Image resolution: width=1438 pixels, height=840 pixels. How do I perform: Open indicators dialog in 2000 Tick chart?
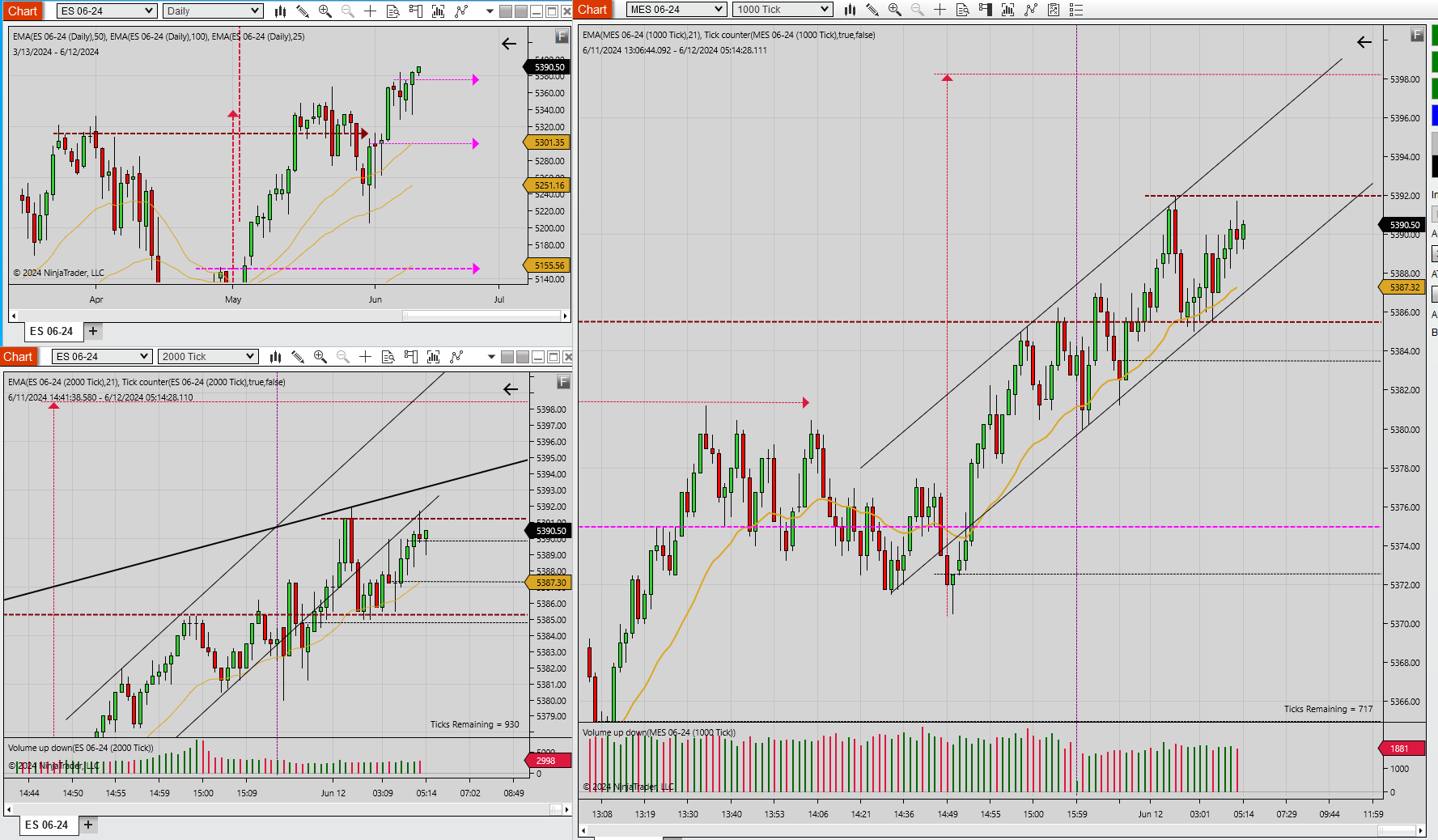[x=433, y=356]
